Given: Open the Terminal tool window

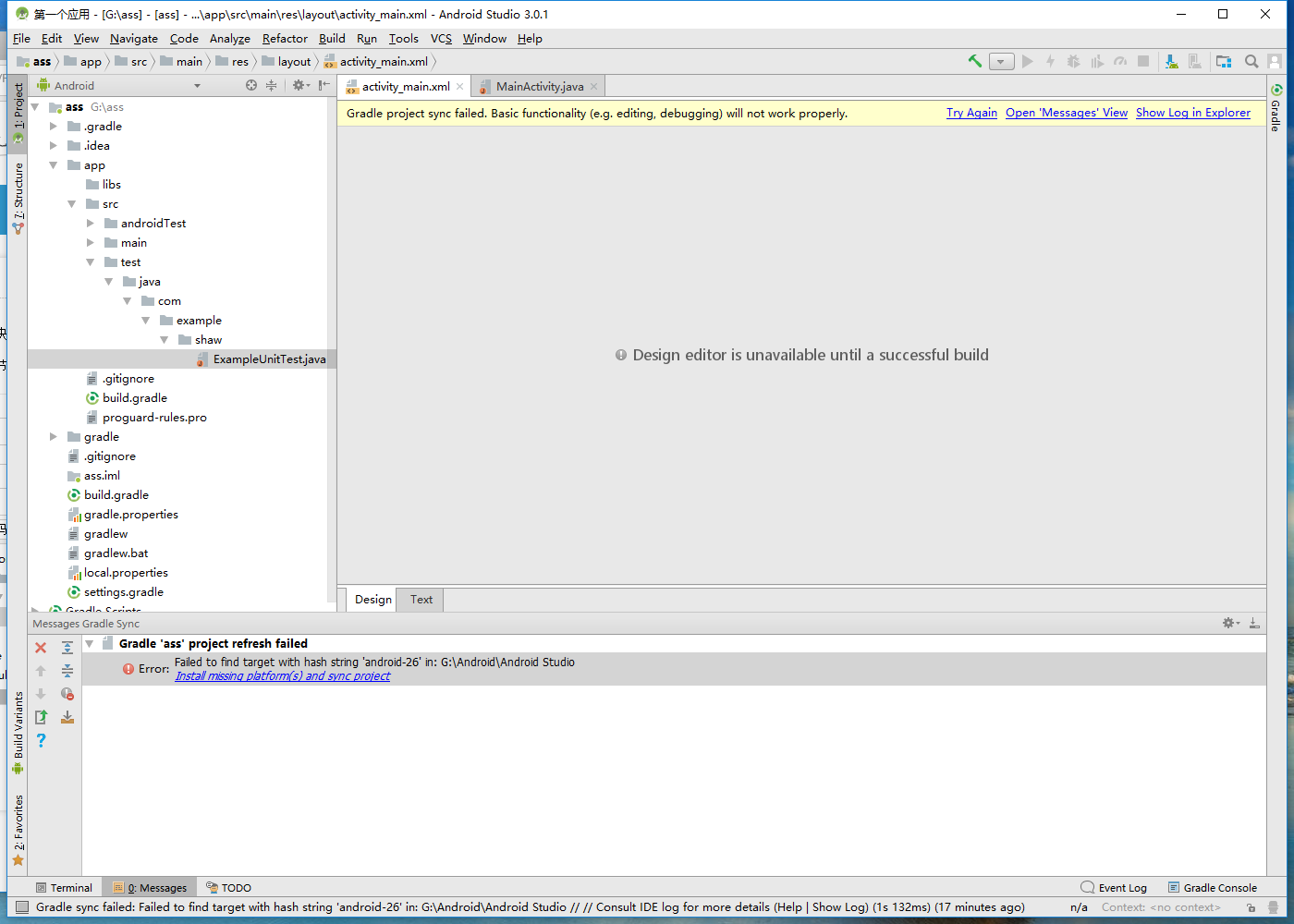Looking at the screenshot, I should [x=64, y=888].
